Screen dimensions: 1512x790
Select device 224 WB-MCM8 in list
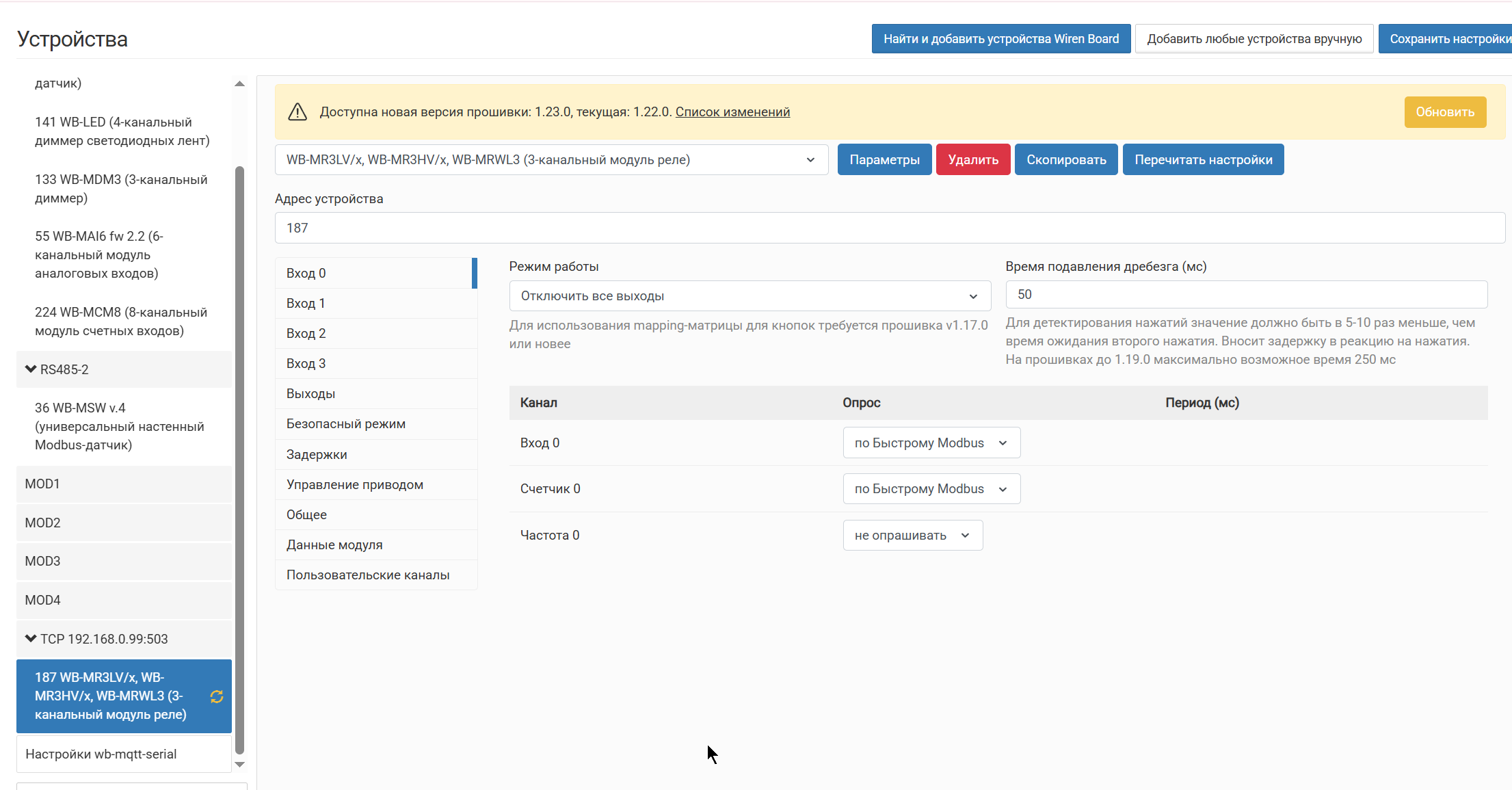tap(124, 321)
